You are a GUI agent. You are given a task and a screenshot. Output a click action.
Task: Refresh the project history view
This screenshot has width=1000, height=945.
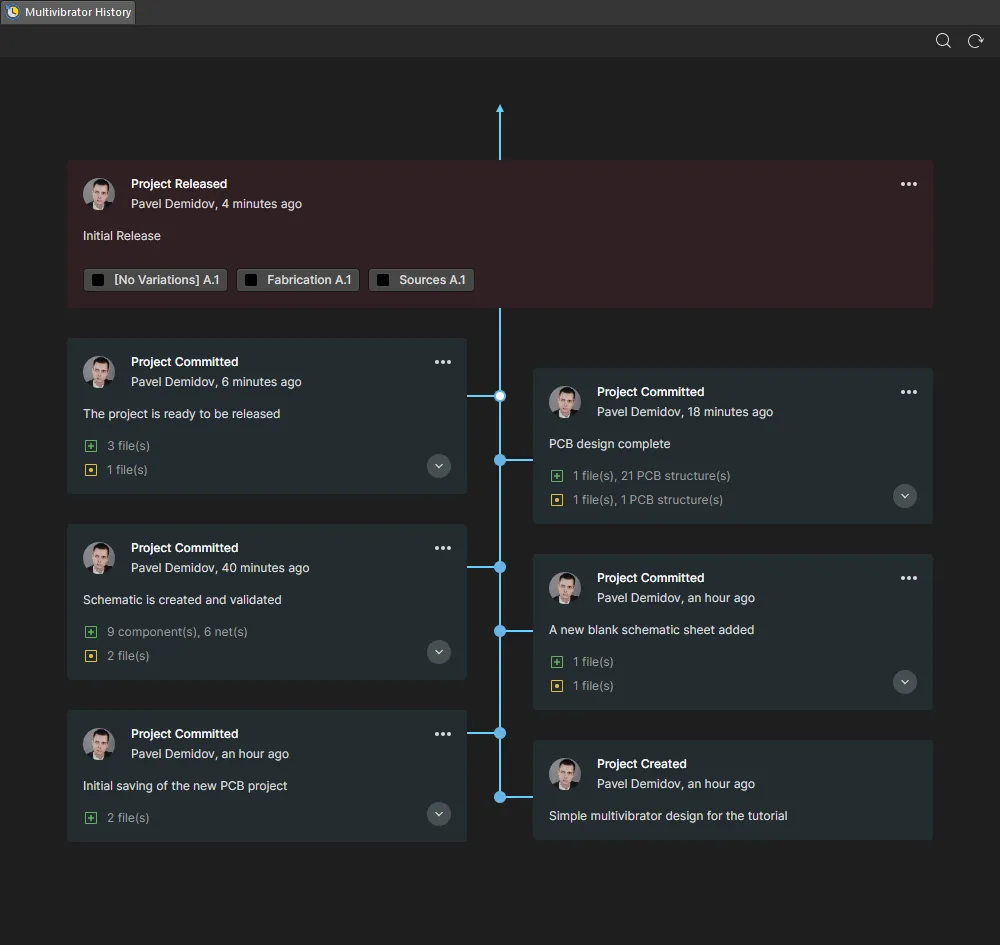pos(975,41)
